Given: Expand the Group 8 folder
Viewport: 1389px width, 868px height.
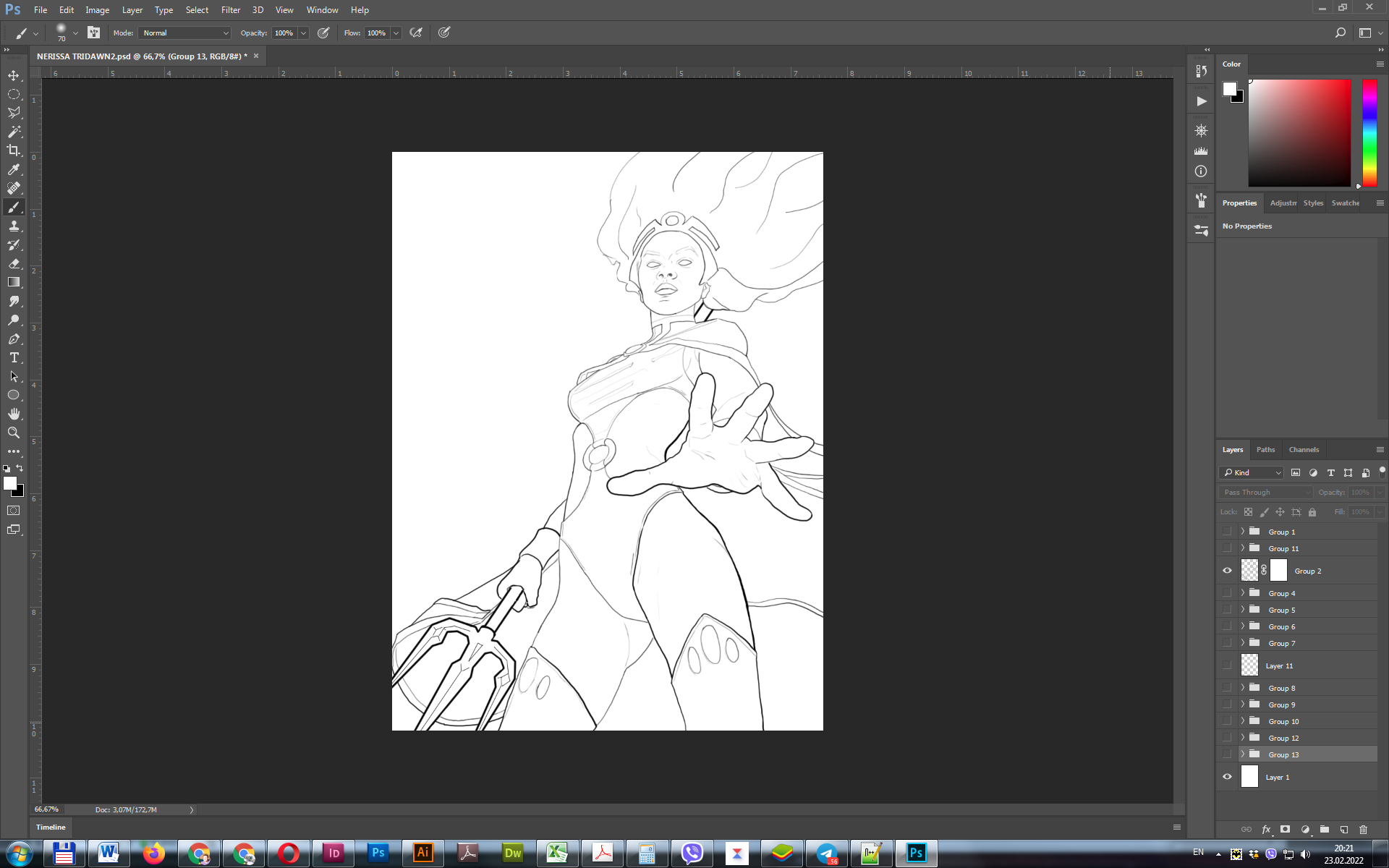Looking at the screenshot, I should [1243, 688].
